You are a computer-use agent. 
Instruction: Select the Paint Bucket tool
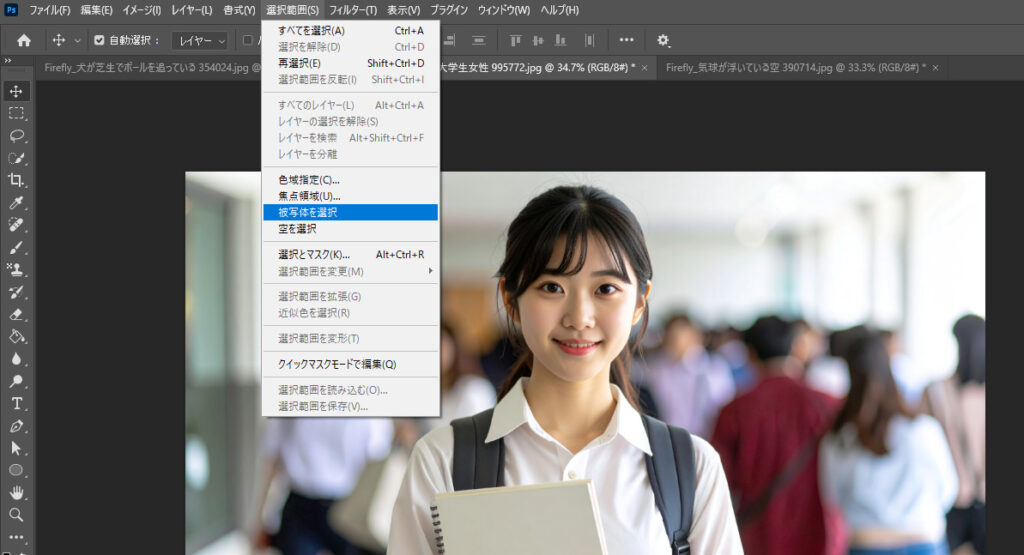(x=16, y=337)
